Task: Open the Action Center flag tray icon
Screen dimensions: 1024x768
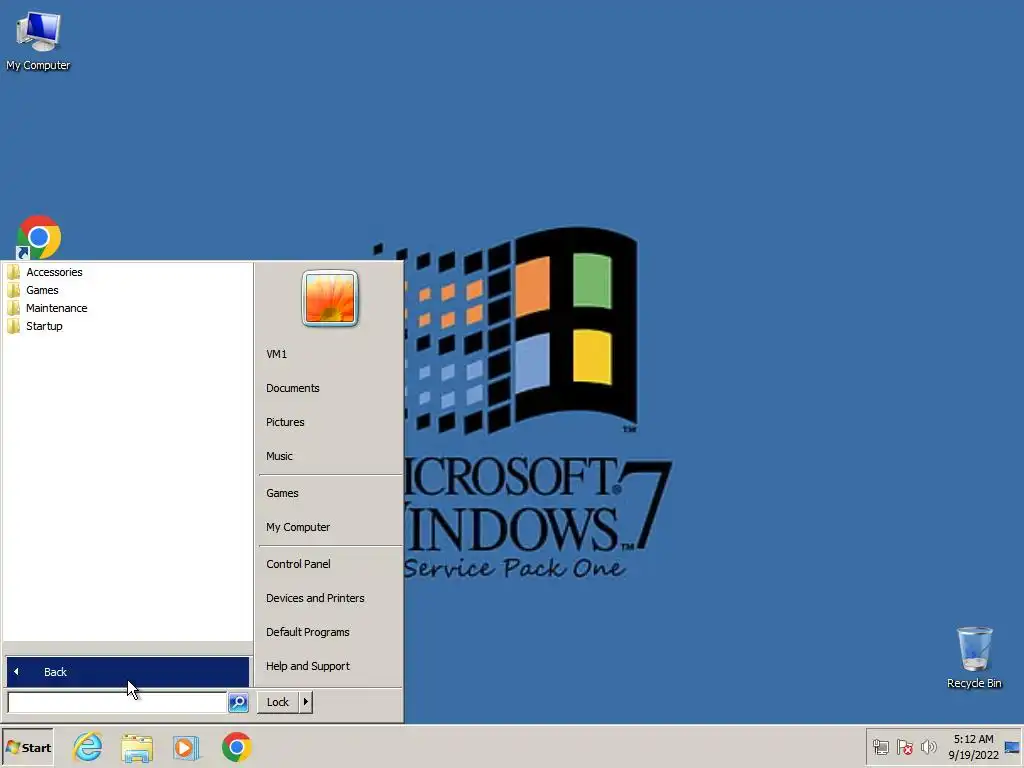Action: 904,746
